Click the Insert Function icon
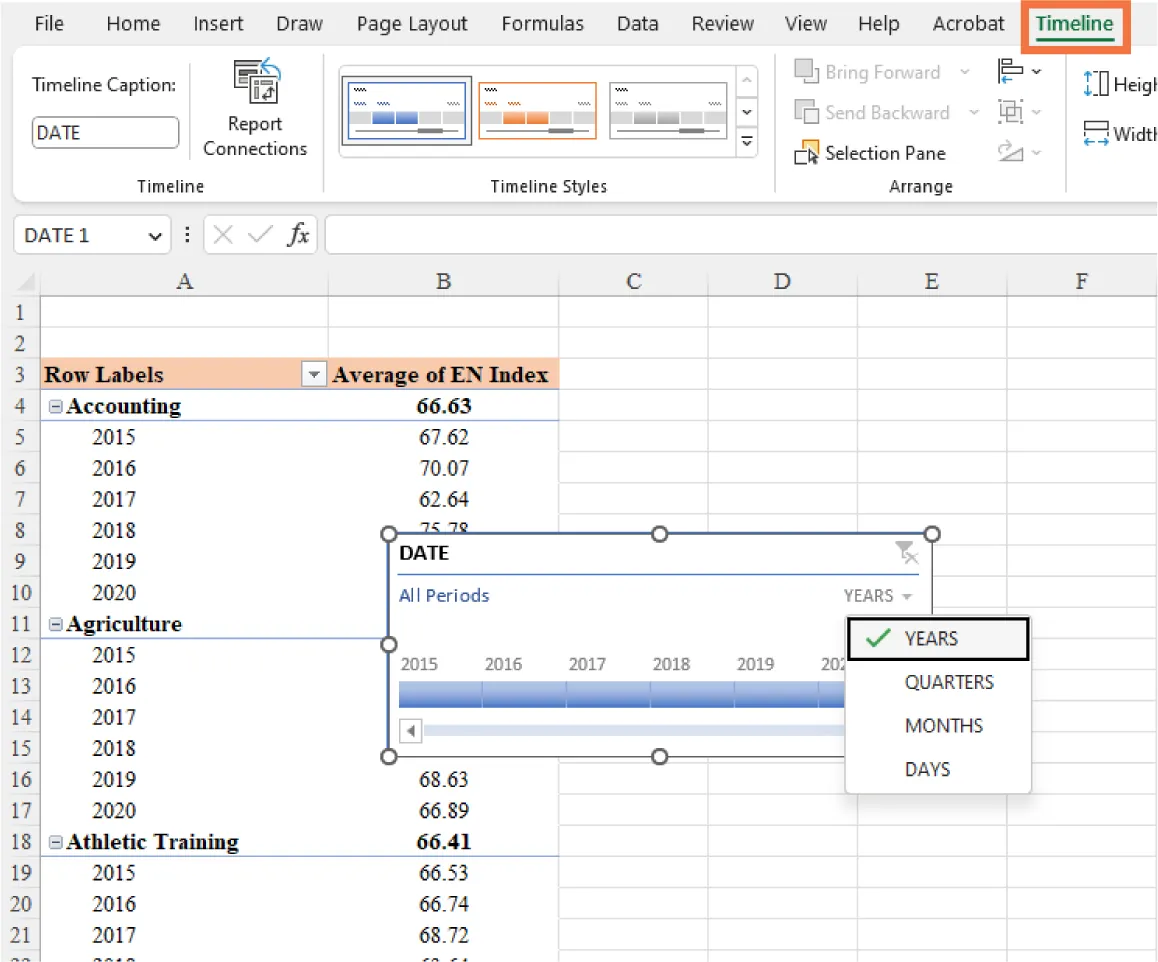The image size is (1158, 962). point(299,234)
